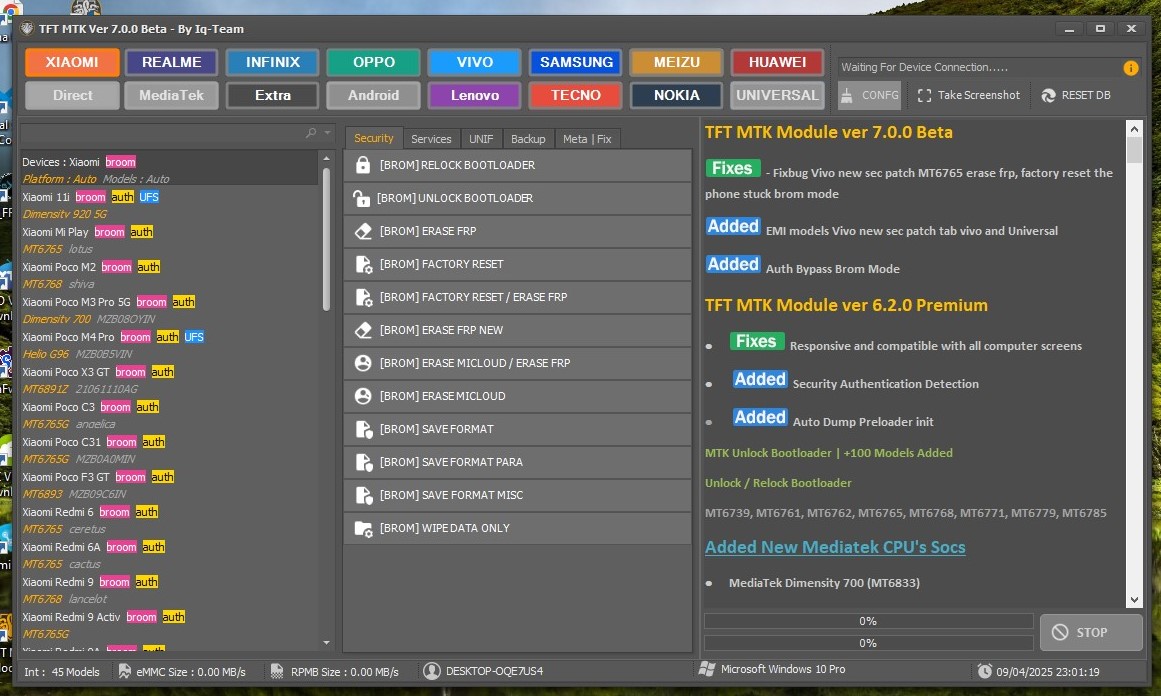Click Take Screenshot
The width and height of the screenshot is (1161, 696).
[x=968, y=96]
